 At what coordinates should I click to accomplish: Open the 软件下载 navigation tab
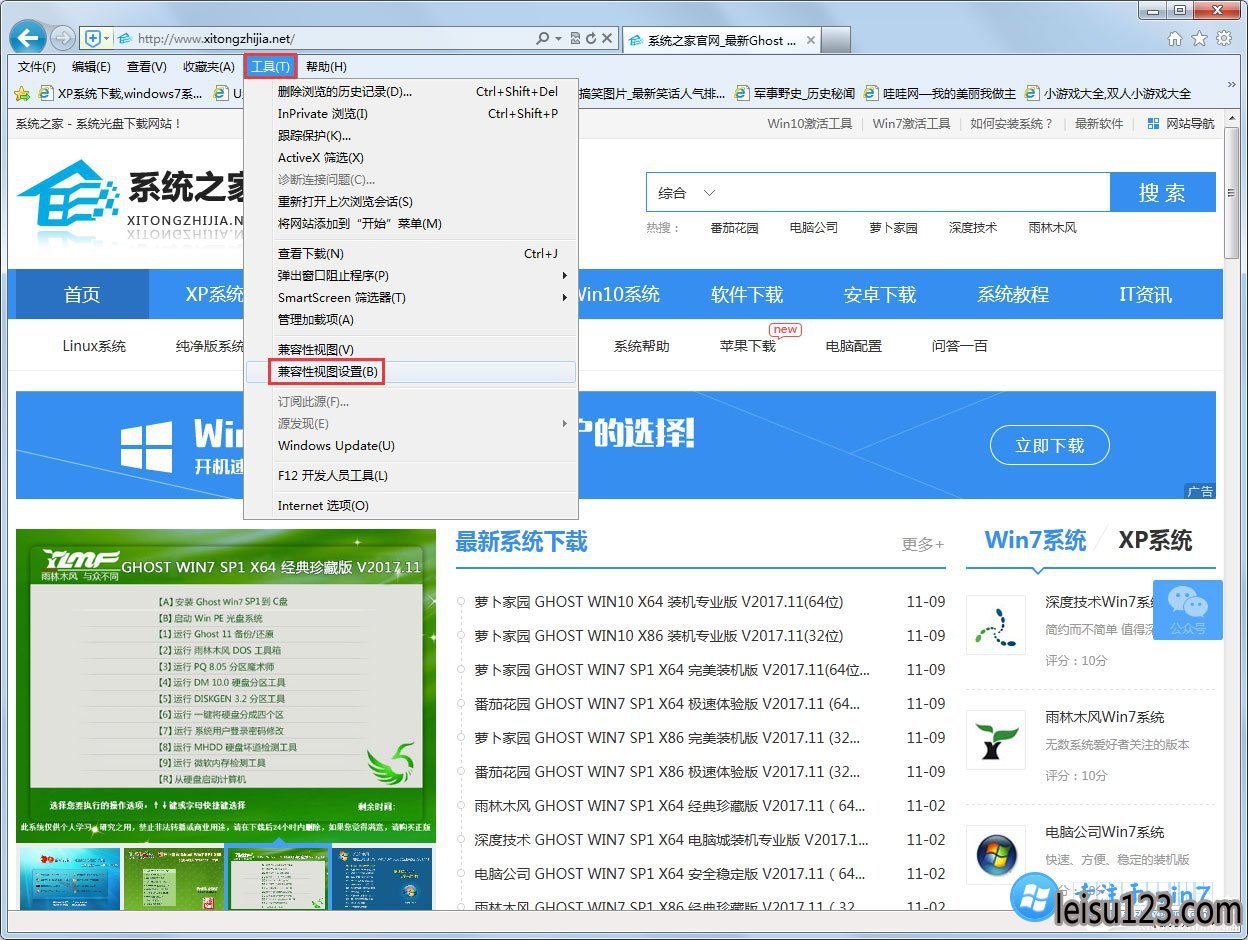coord(747,294)
